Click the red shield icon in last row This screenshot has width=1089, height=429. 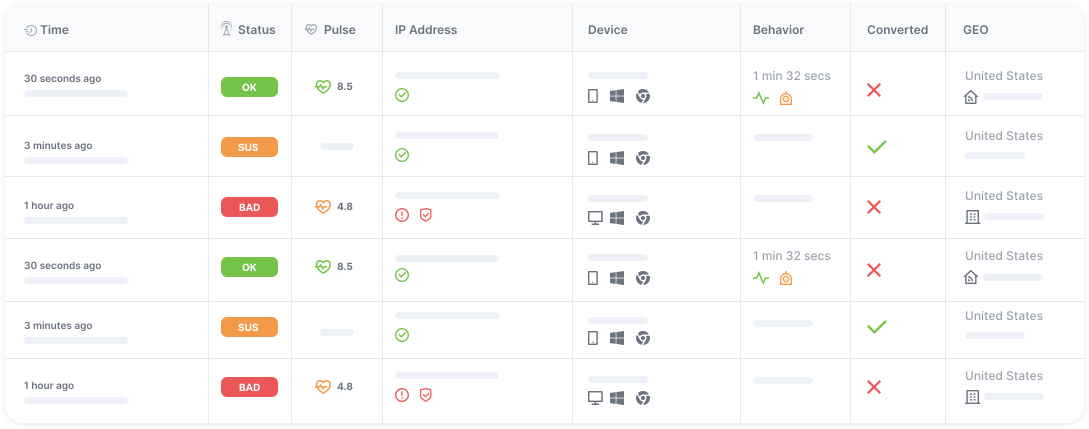tap(425, 395)
